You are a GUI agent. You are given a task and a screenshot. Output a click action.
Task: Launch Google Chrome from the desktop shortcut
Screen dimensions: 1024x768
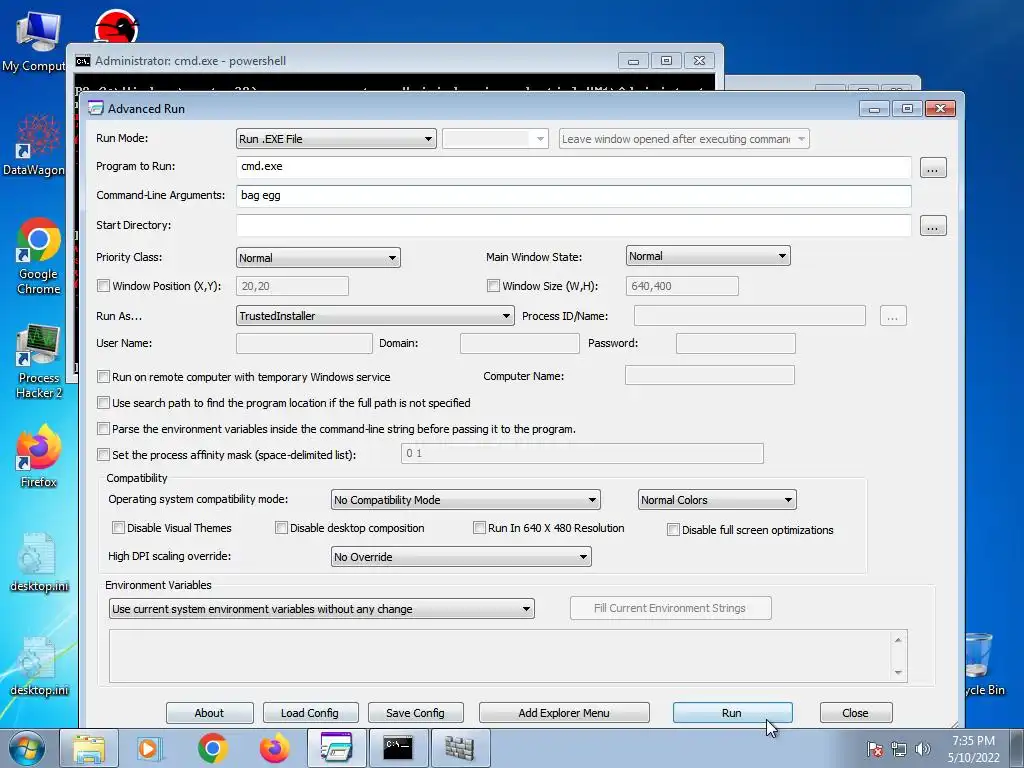[39, 256]
